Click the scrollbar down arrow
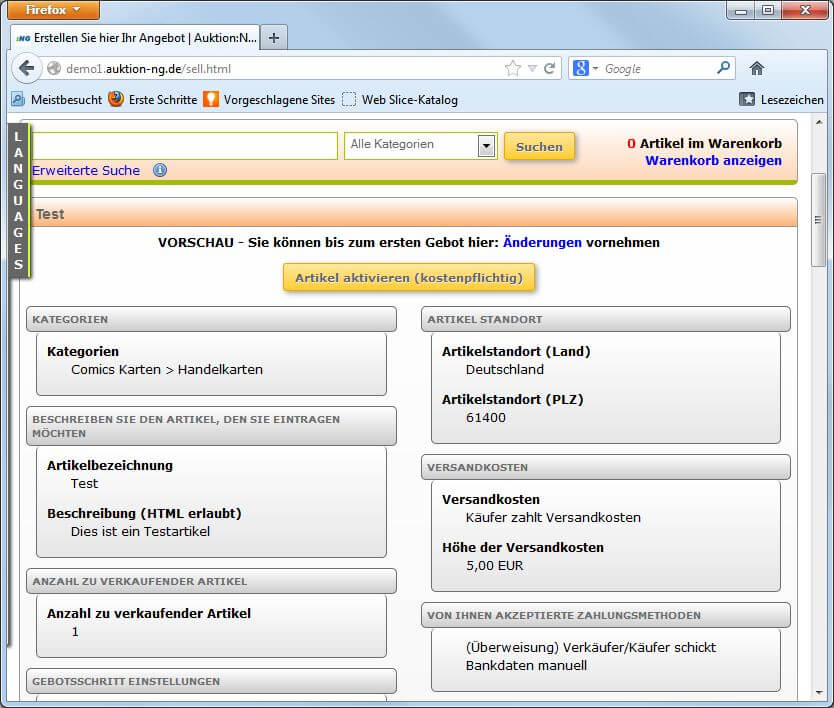The width and height of the screenshot is (834, 708). 819,693
